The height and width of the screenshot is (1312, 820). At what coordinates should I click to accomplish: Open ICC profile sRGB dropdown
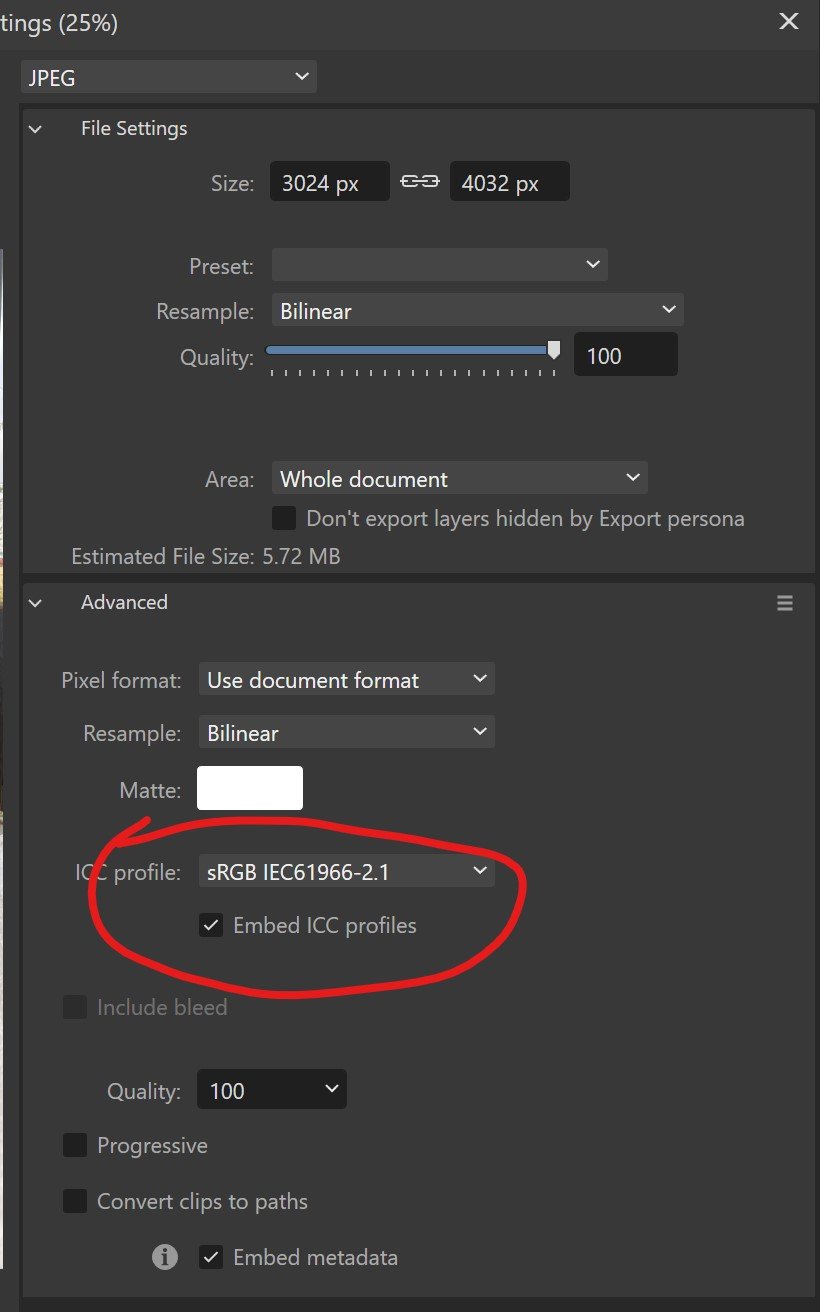tap(346, 872)
